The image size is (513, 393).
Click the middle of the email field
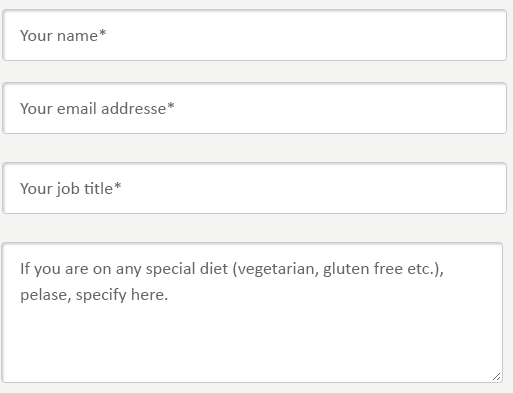[x=254, y=108]
